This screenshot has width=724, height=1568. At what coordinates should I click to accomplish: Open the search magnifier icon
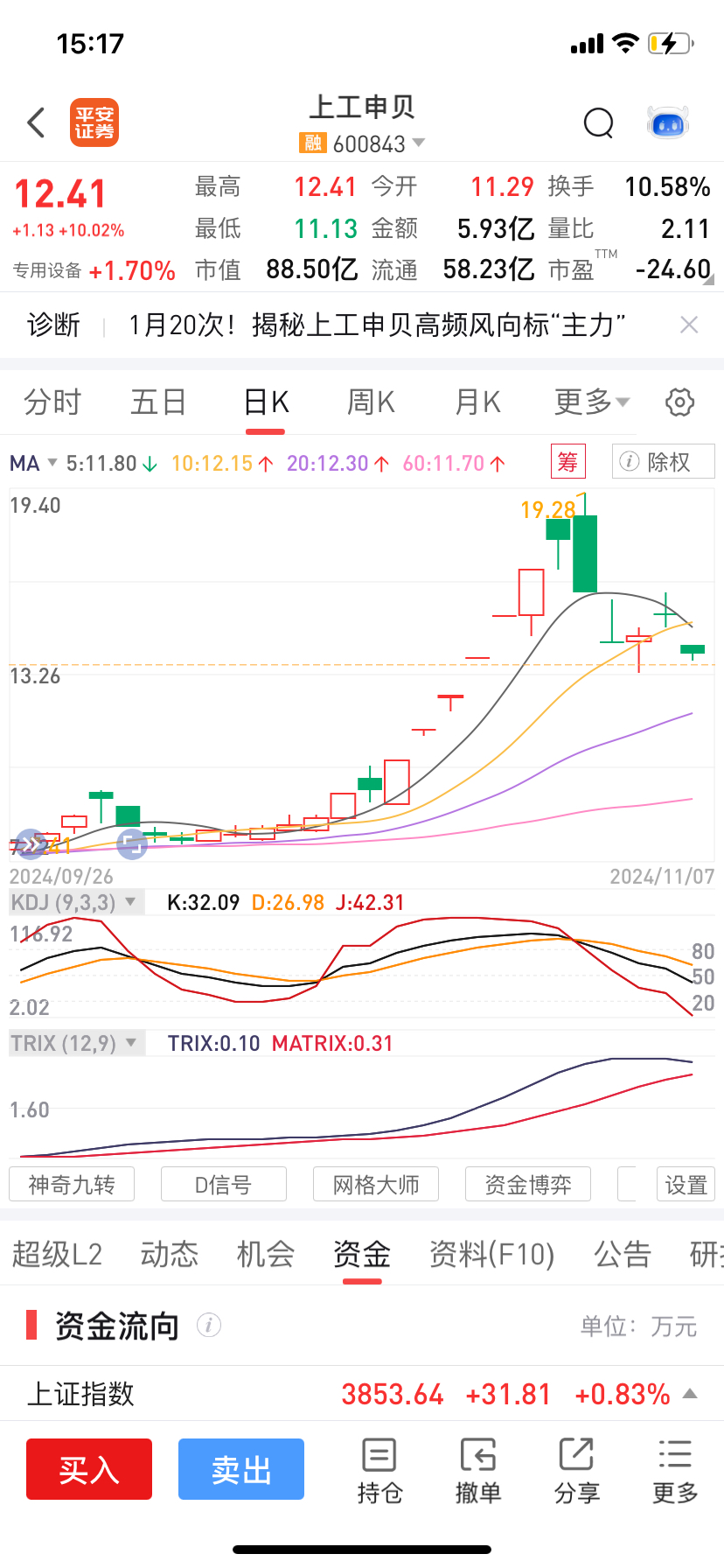(599, 123)
